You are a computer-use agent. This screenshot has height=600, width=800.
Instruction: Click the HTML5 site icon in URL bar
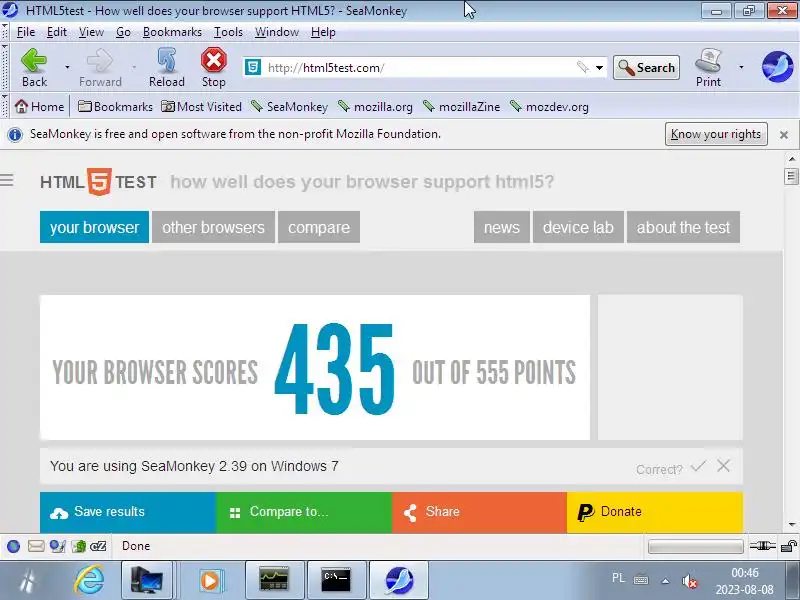coord(253,67)
